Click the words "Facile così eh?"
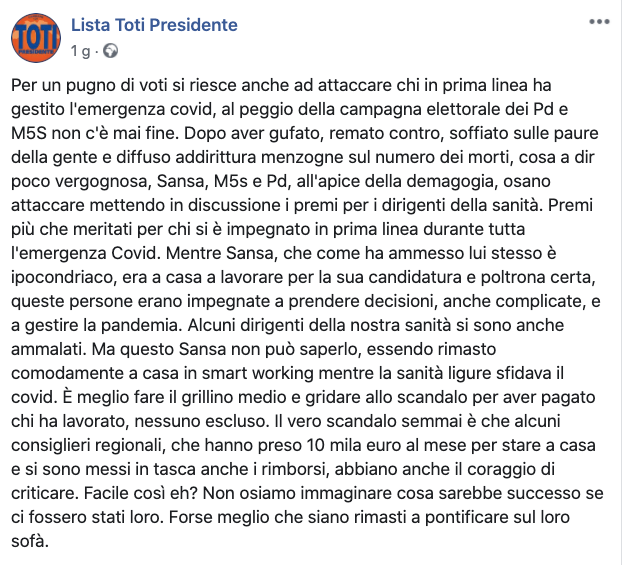The width and height of the screenshot is (622, 565). pos(140,494)
